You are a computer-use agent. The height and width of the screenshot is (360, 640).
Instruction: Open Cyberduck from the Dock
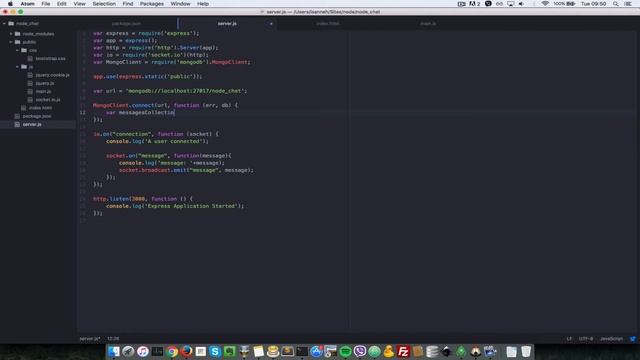pyautogui.click(x=389, y=351)
